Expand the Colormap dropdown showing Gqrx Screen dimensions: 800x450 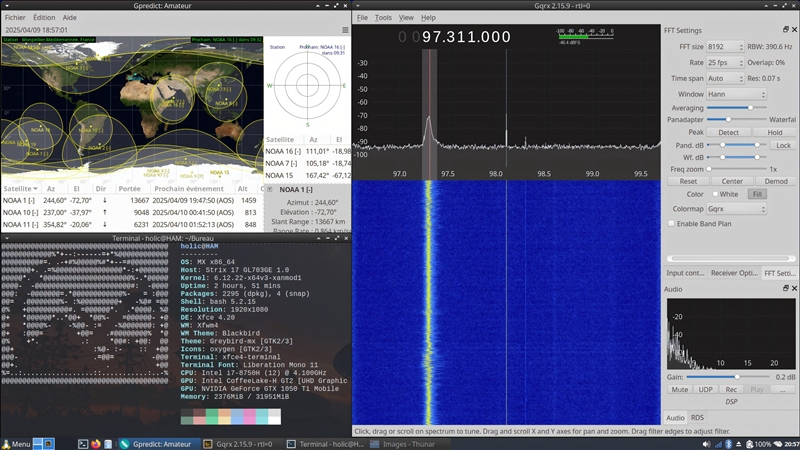736,209
